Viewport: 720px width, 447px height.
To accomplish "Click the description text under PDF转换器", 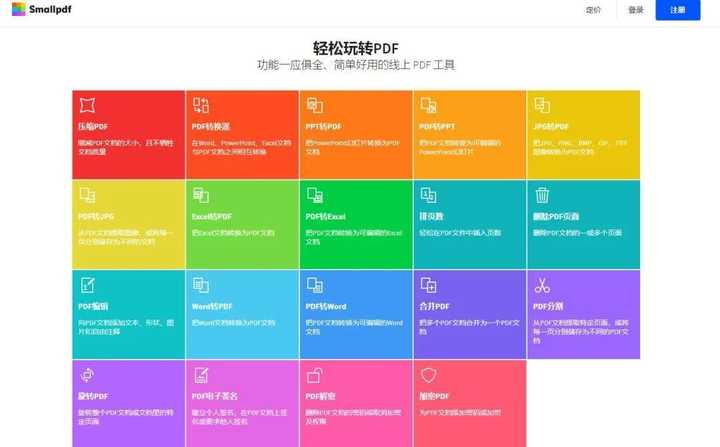I will [242, 147].
